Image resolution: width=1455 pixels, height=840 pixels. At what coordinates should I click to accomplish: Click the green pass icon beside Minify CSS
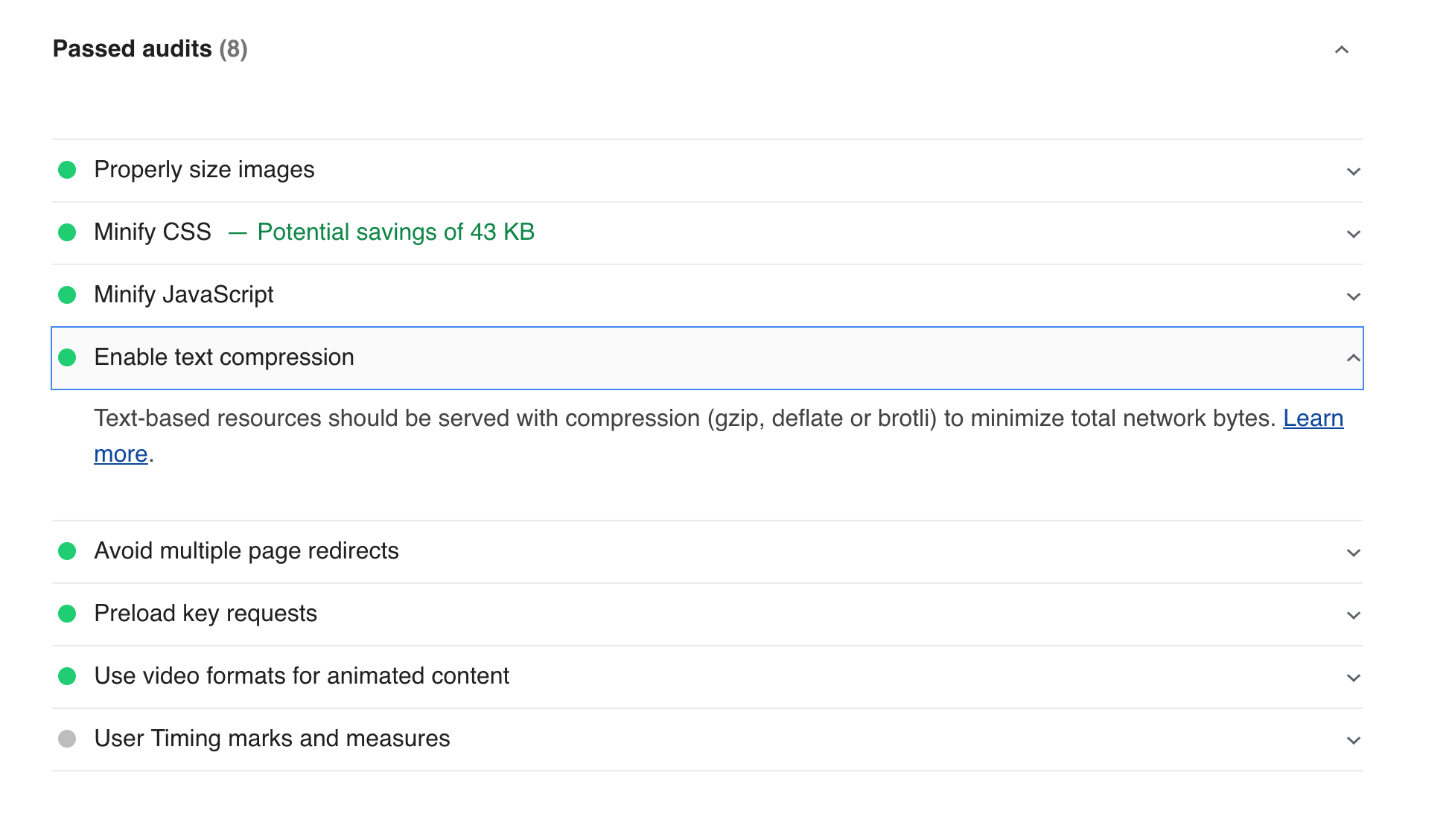68,232
